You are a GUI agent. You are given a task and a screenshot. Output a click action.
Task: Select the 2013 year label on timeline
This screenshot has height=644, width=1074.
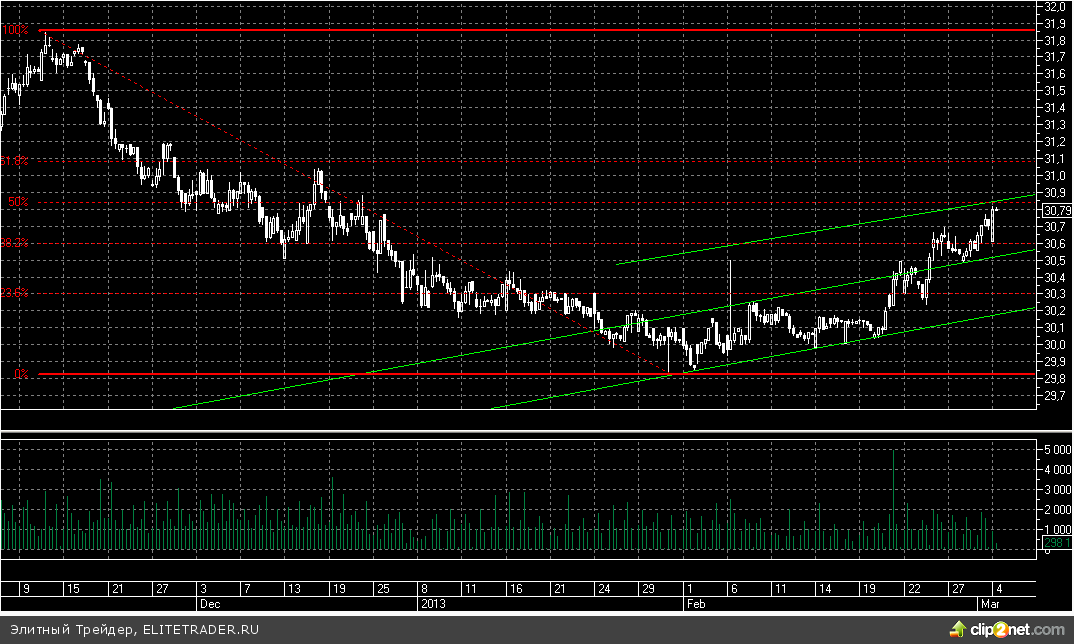[x=430, y=604]
